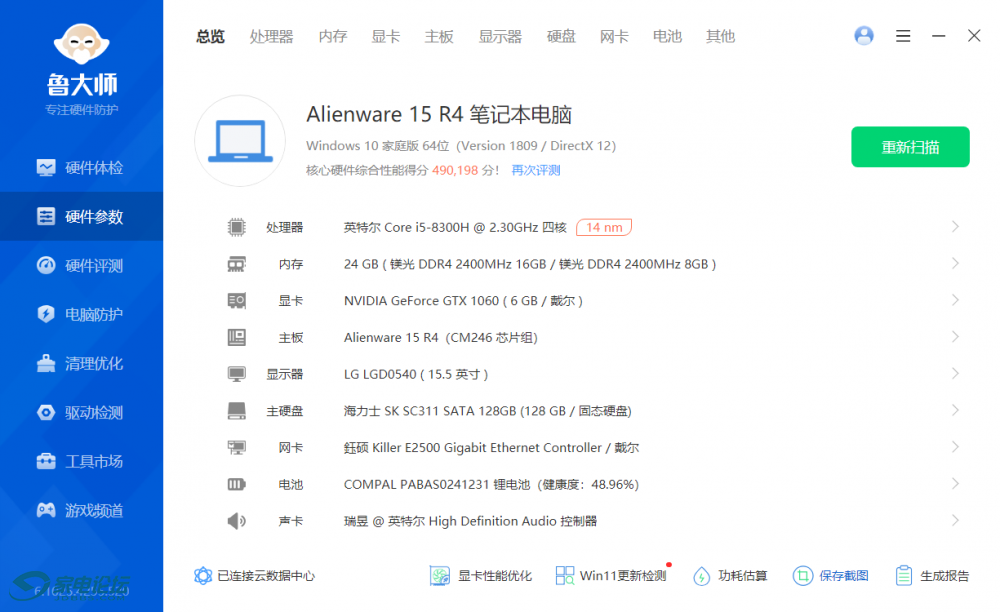Switch to the 硬盘 tab
Screen dimensions: 1000x612
pos(561,36)
